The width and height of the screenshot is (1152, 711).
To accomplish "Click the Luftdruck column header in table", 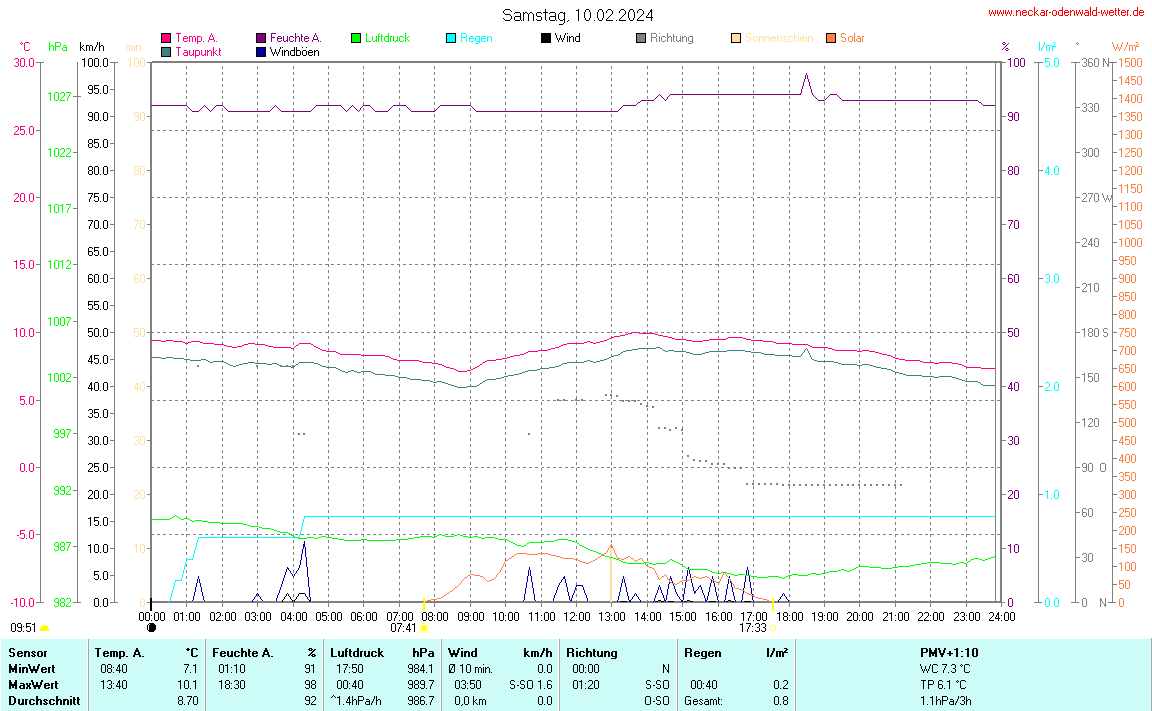I will (x=357, y=652).
